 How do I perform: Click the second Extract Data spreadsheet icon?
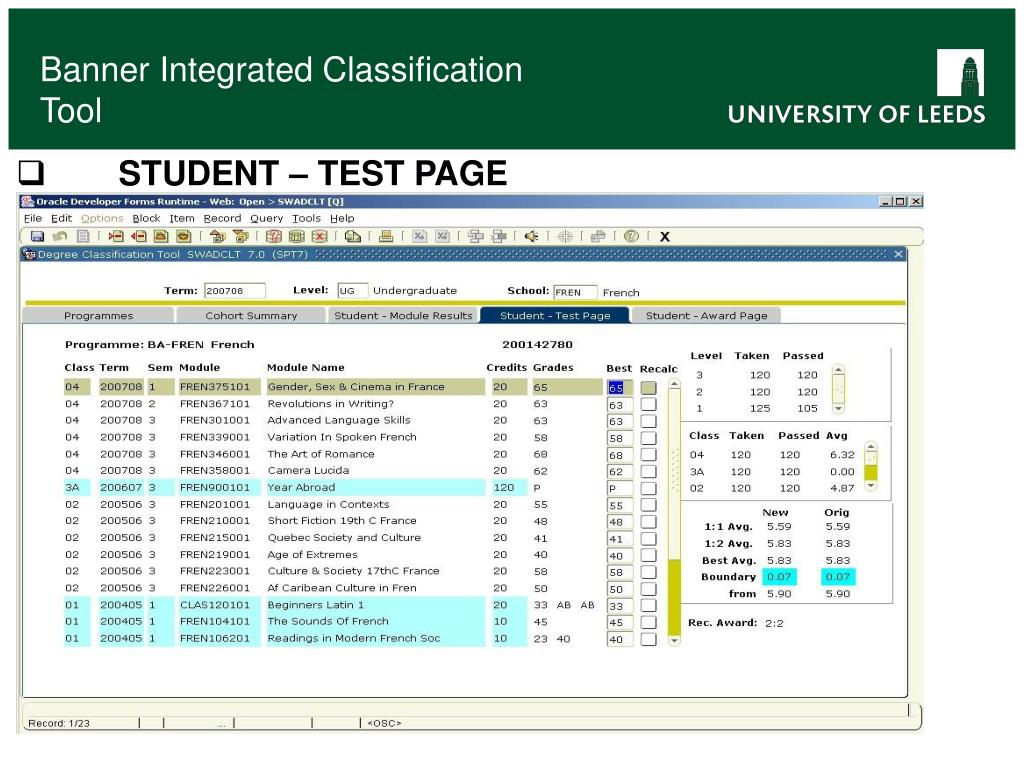442,236
